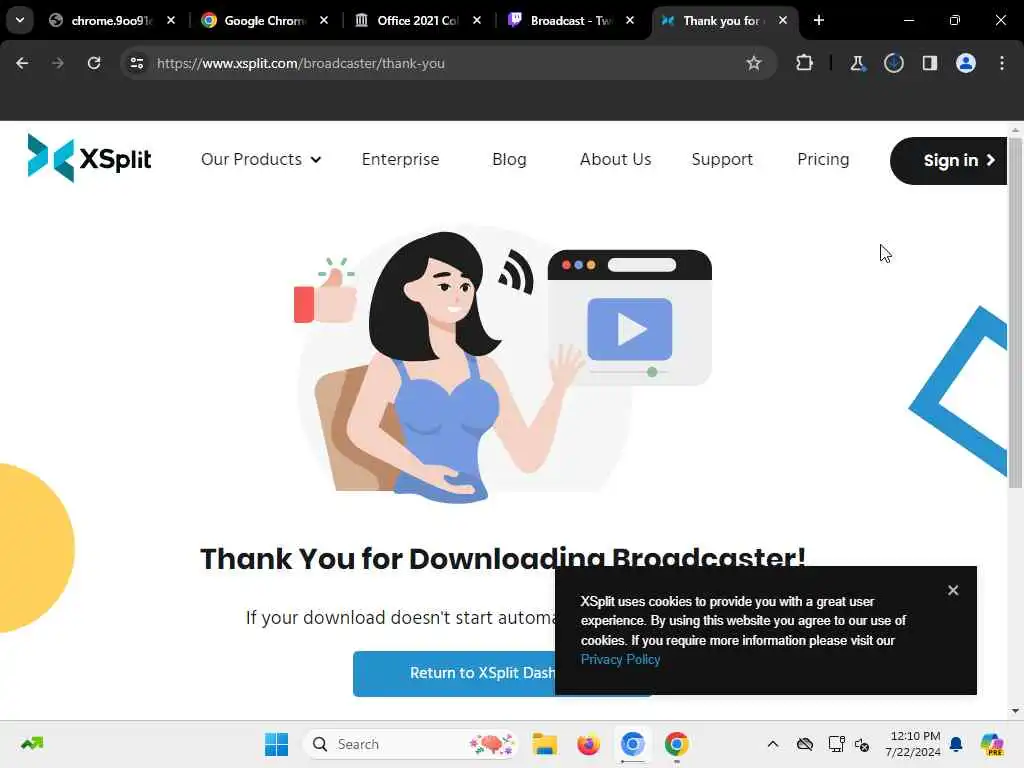1024x768 pixels.
Task: Open Chrome Labs flask icon
Action: click(x=857, y=63)
